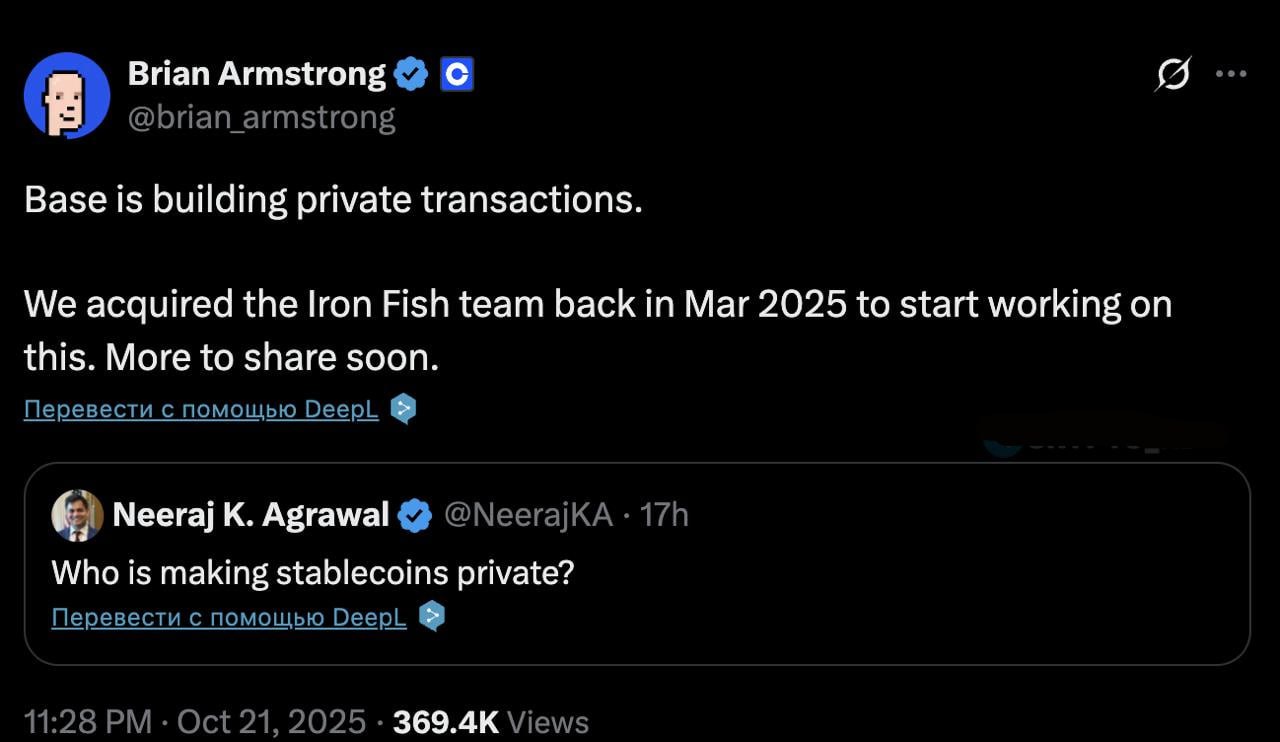Open the Brian Armstrong display name link

pos(256,73)
